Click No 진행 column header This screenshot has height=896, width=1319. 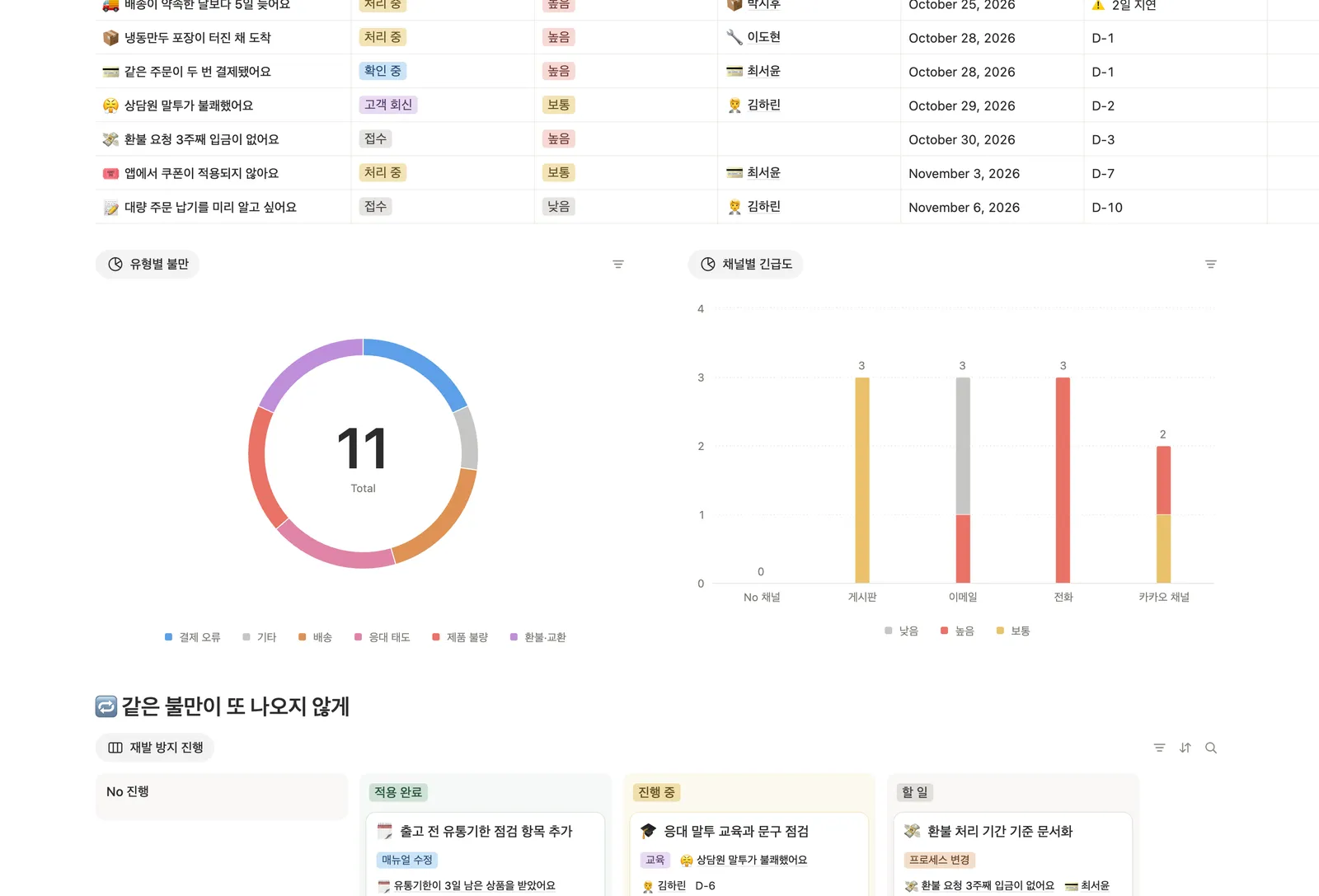click(128, 791)
